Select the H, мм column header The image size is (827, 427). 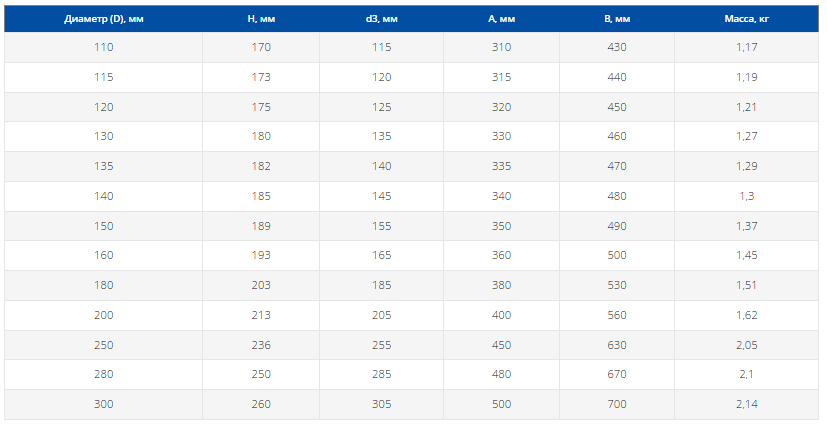[261, 19]
